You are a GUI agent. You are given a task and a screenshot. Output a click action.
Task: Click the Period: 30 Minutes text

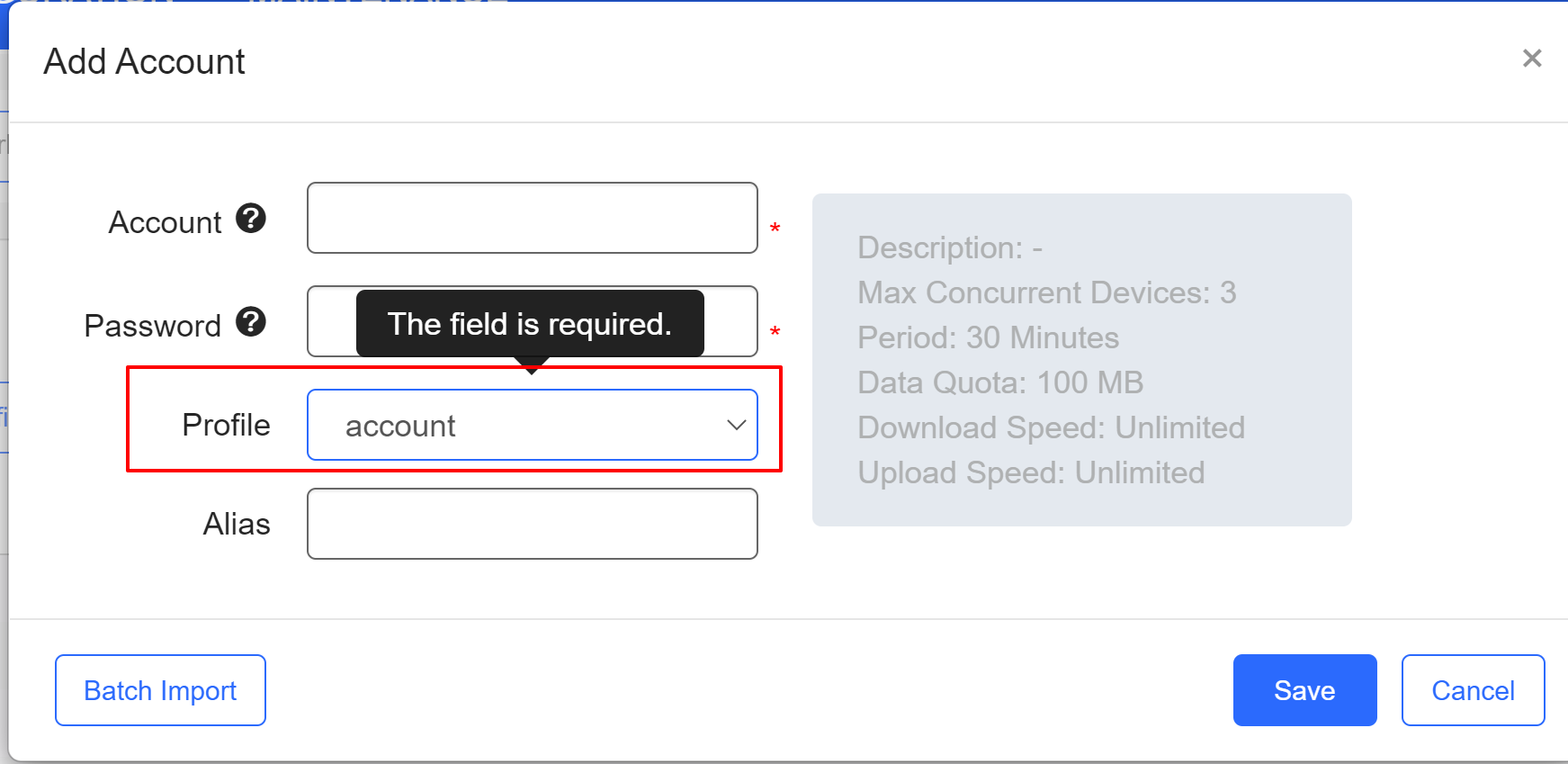tap(989, 337)
